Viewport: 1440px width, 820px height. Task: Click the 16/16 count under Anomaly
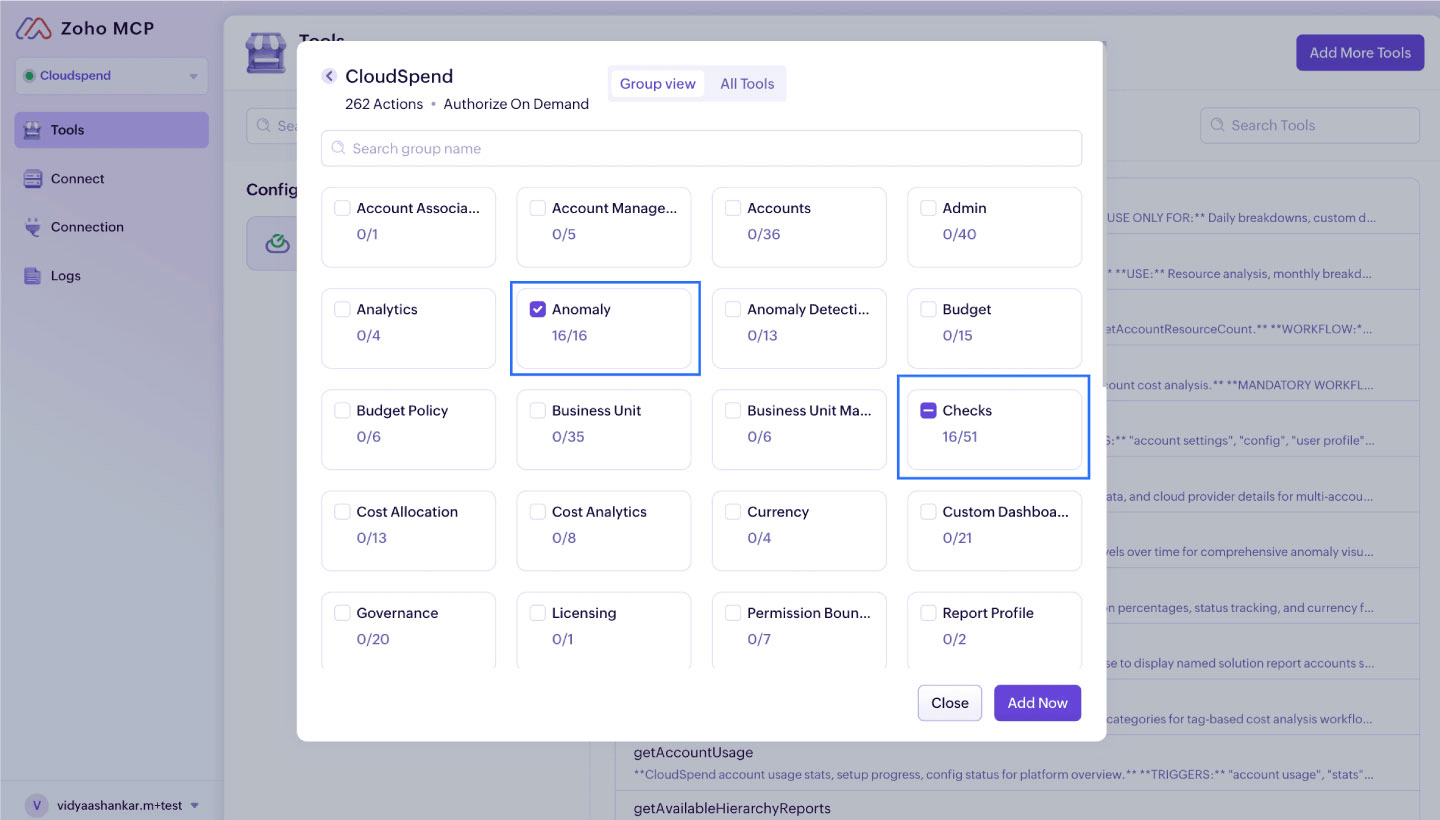(569, 336)
